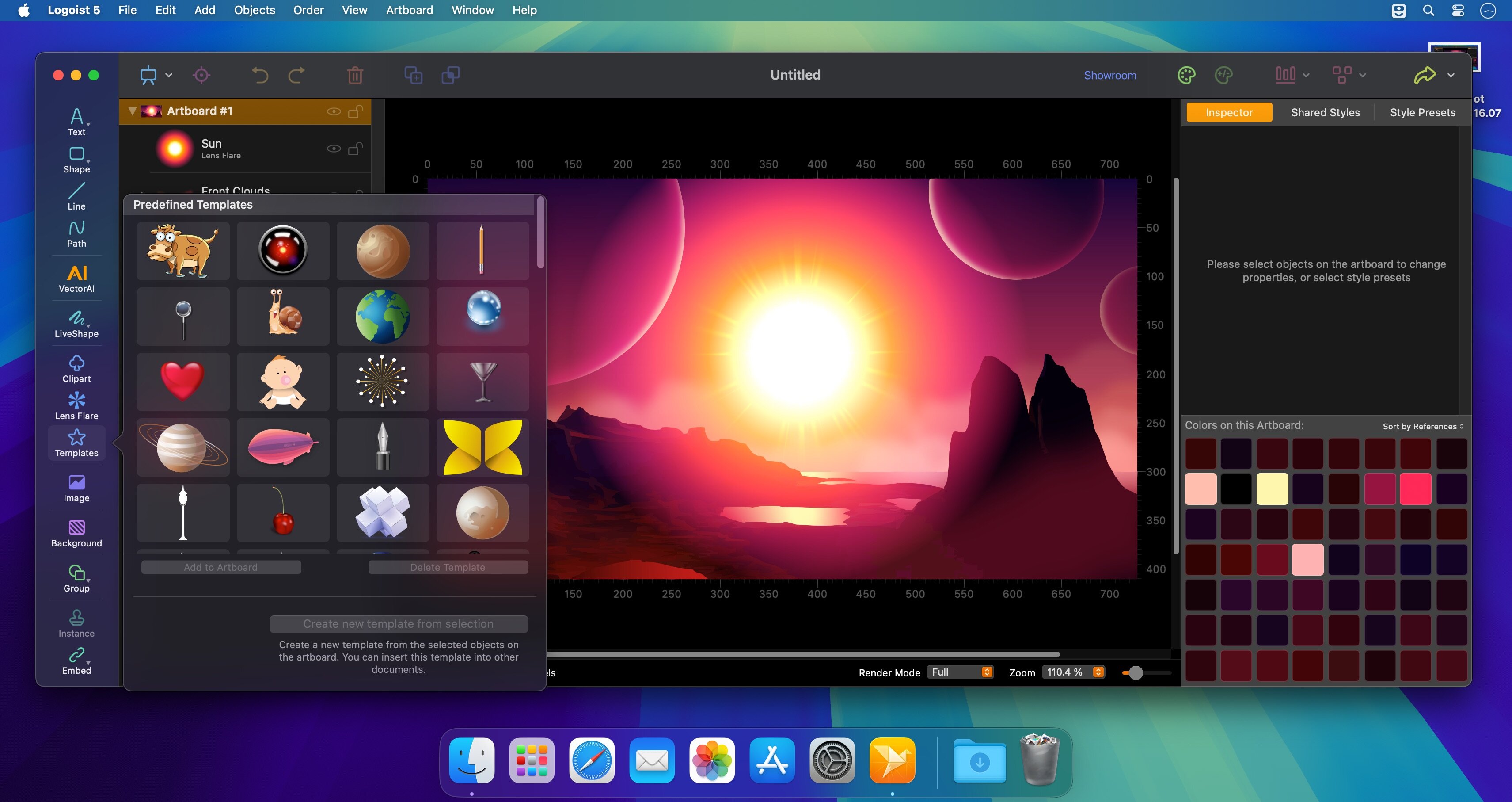Select the bright yellow color swatch
The image size is (1512, 802).
(1272, 489)
